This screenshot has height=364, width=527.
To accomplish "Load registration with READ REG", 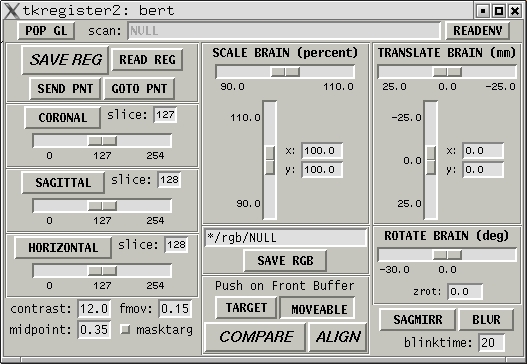I will [x=147, y=60].
